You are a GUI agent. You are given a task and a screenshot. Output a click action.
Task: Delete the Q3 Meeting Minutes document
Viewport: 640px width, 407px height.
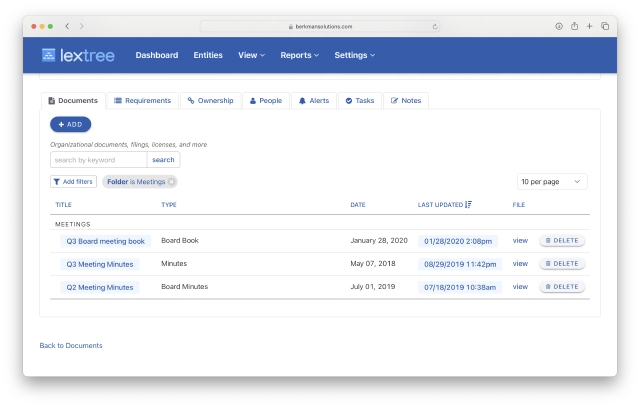(x=562, y=264)
